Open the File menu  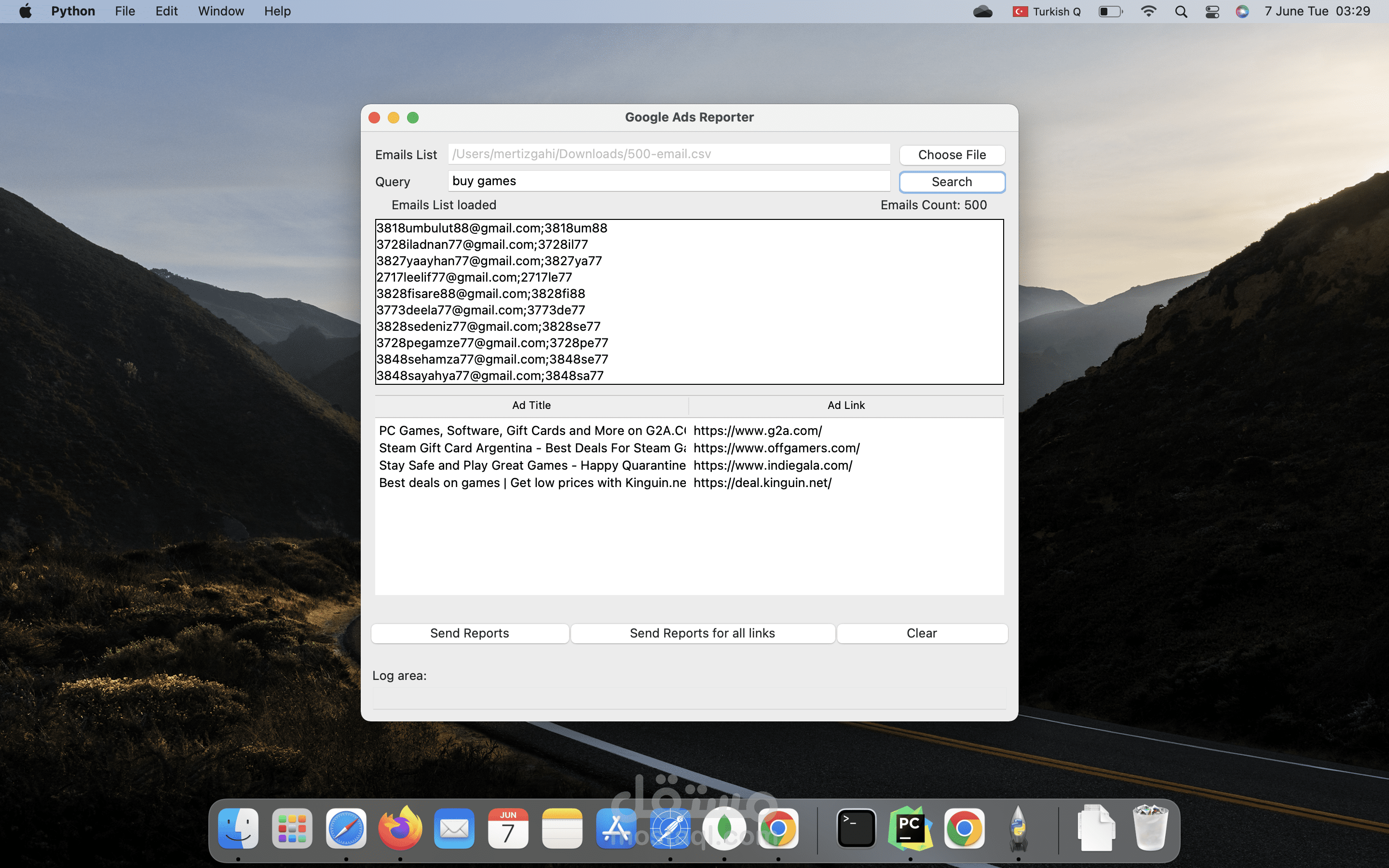tap(124, 12)
